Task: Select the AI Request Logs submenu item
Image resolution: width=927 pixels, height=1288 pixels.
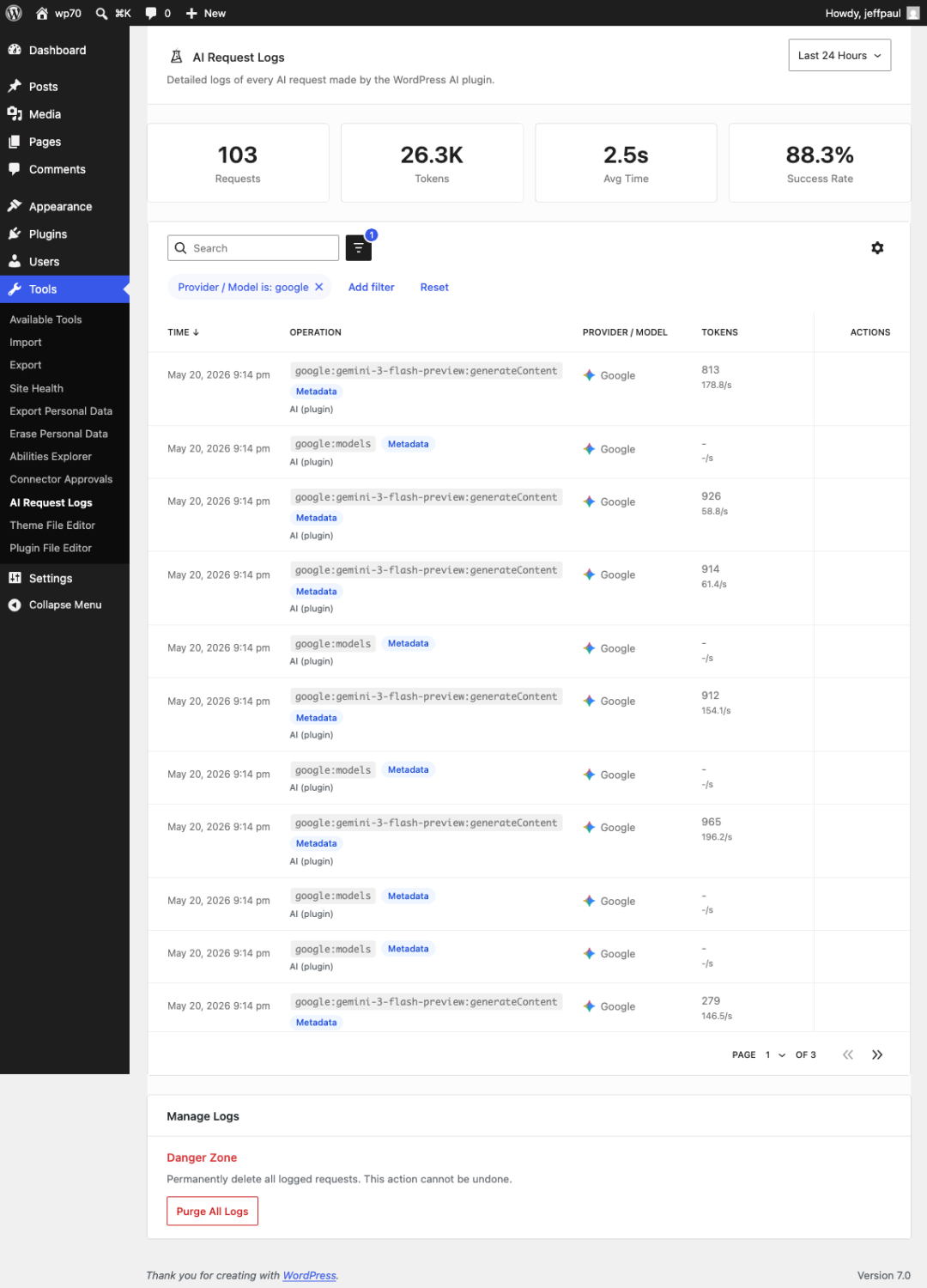Action: (x=51, y=502)
